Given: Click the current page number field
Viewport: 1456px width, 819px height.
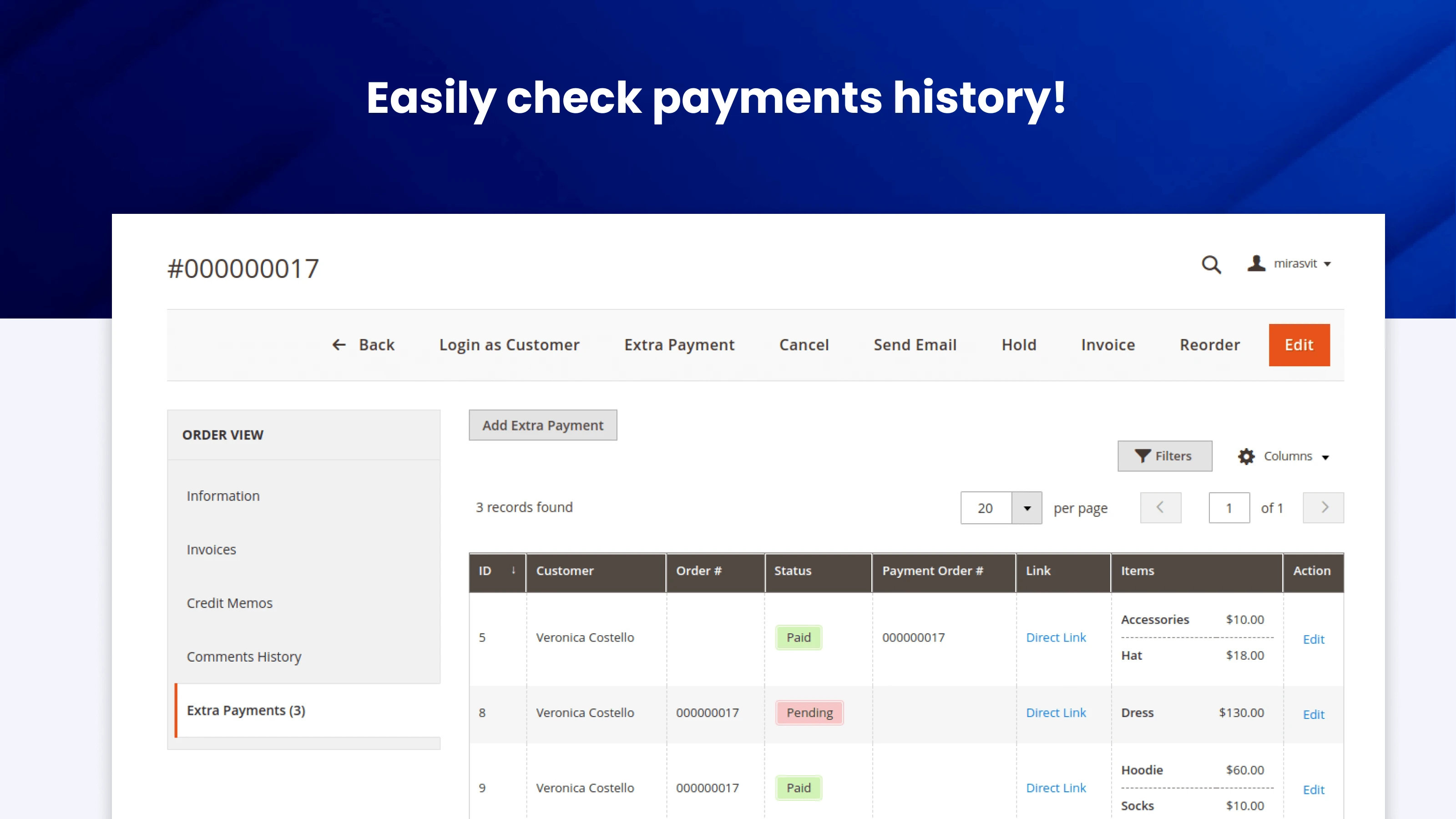Looking at the screenshot, I should [1229, 508].
